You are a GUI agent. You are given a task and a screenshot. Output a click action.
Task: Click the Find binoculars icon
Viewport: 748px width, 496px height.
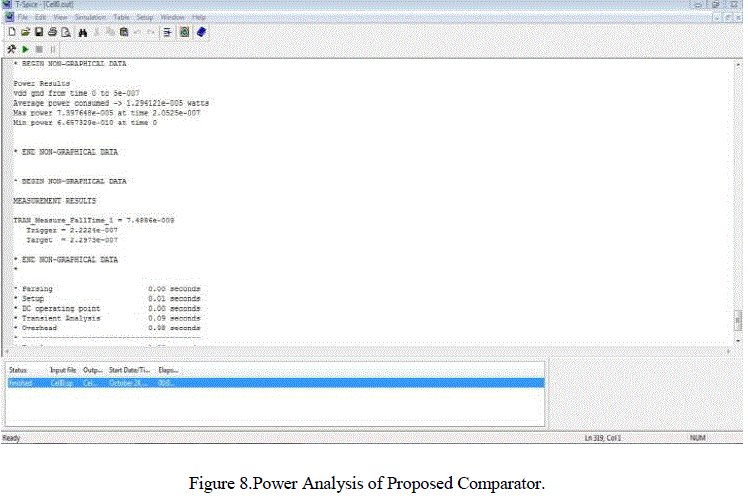click(83, 32)
